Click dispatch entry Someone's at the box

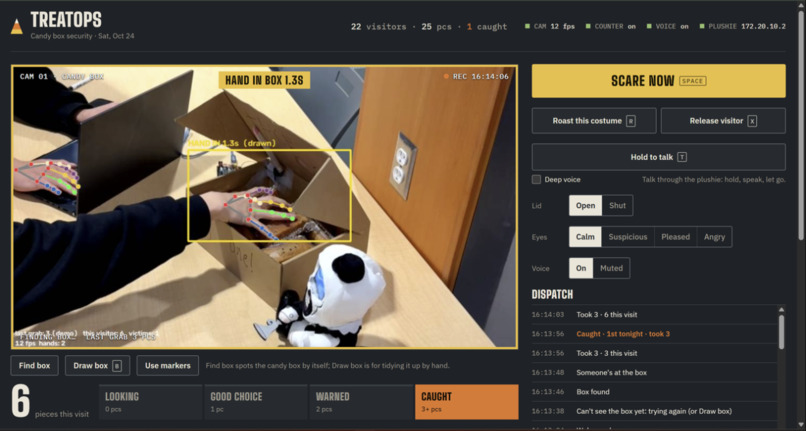coord(655,372)
